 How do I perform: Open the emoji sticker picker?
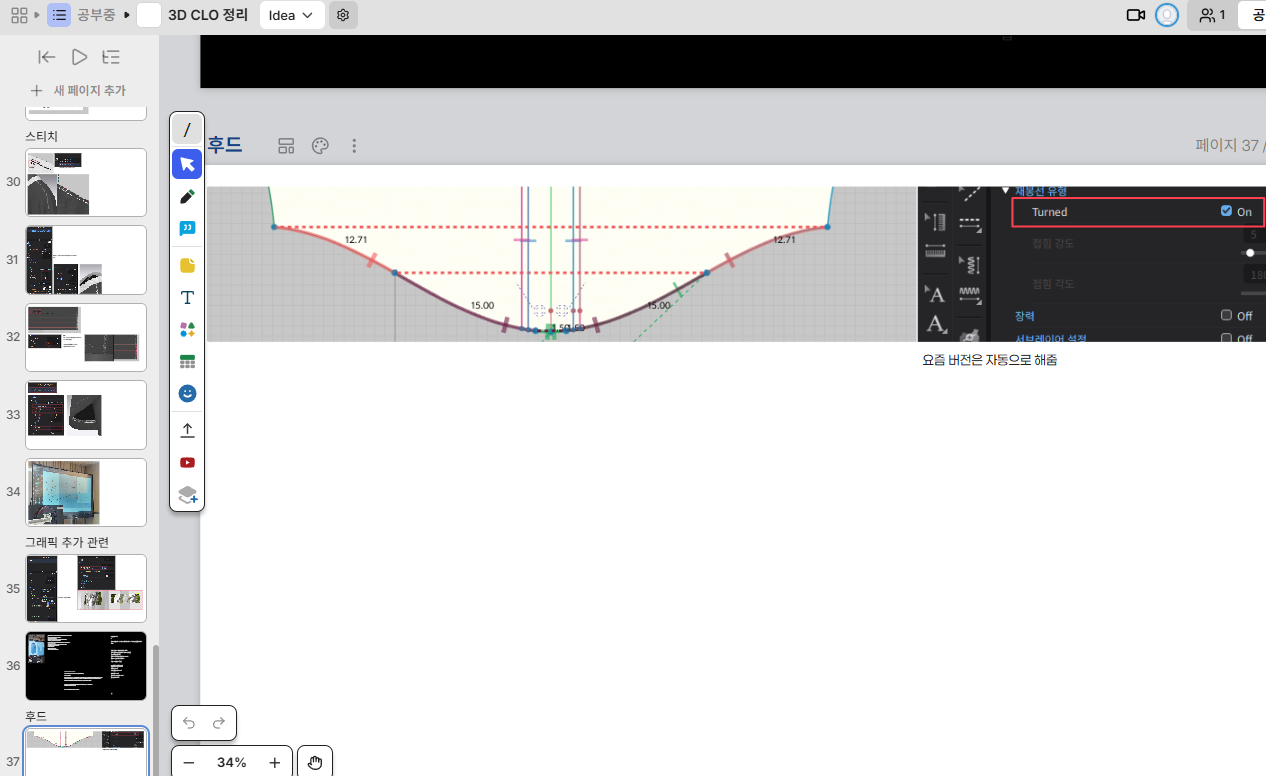point(187,394)
